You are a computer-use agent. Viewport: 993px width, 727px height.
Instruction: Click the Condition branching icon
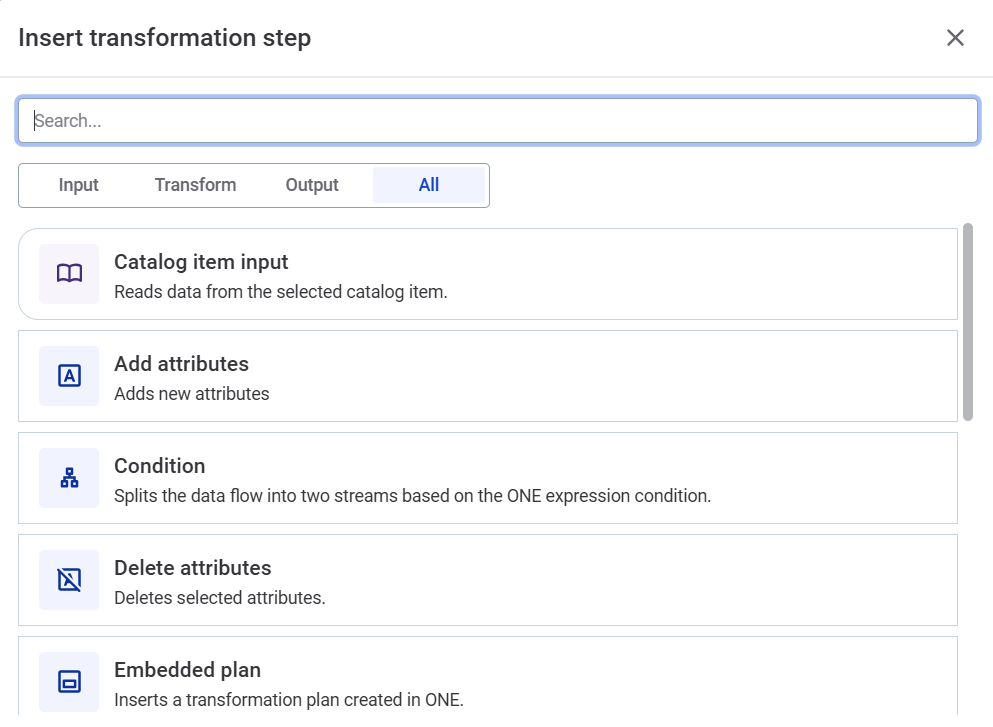coord(69,478)
